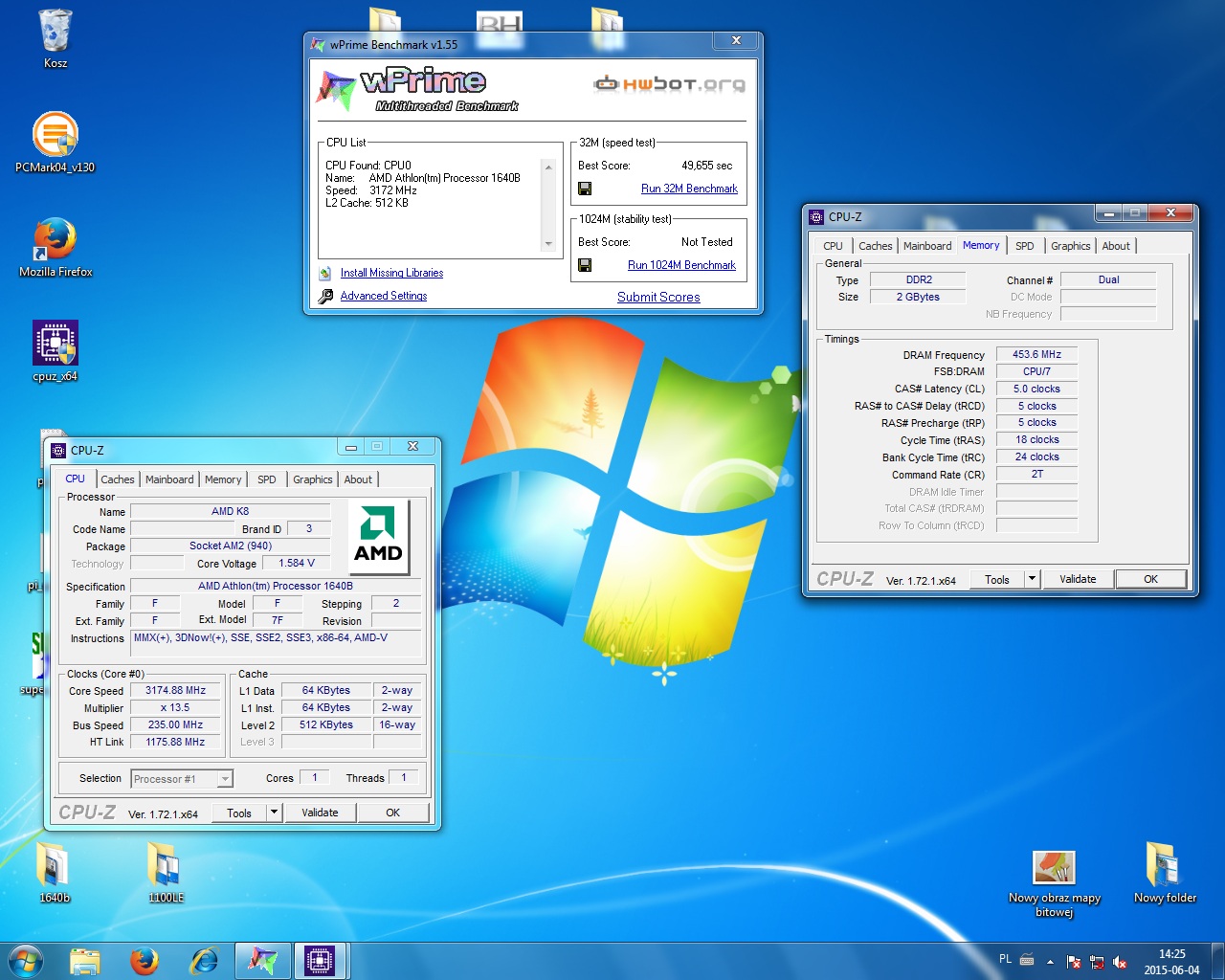Click save icon for 1024M score

[585, 265]
